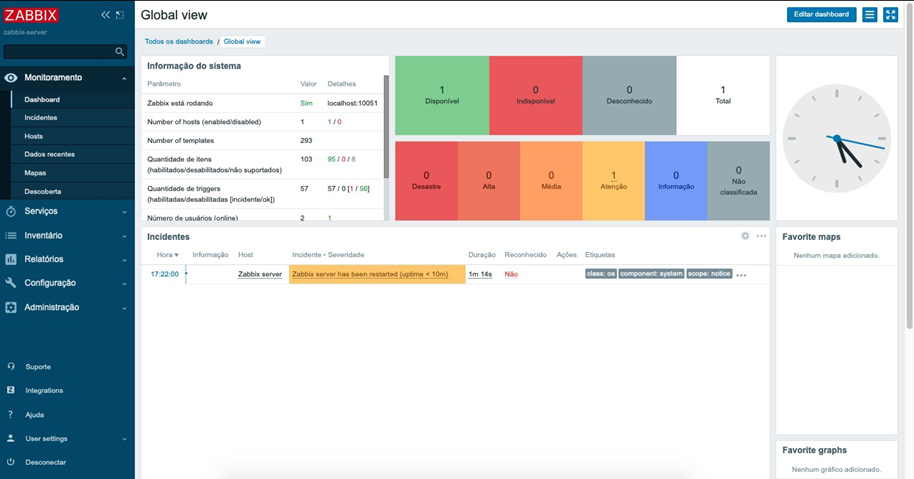Click the Desconectar power icon
The image size is (914, 479).
[10, 462]
